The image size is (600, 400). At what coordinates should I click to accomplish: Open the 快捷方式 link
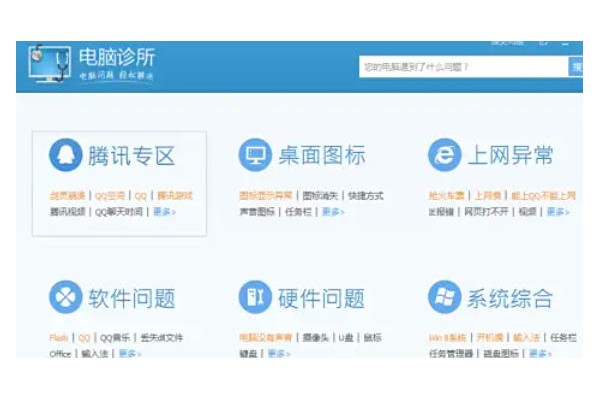pos(365,196)
